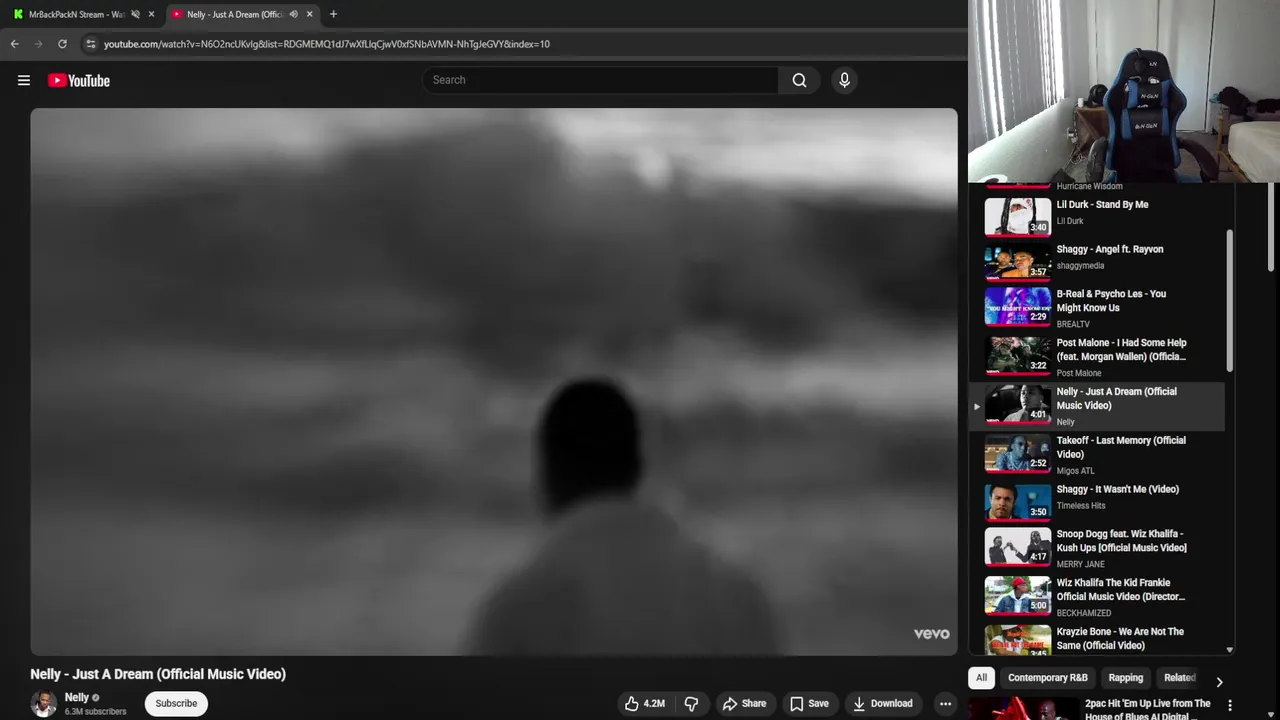Select the Related filter chip

[1179, 678]
